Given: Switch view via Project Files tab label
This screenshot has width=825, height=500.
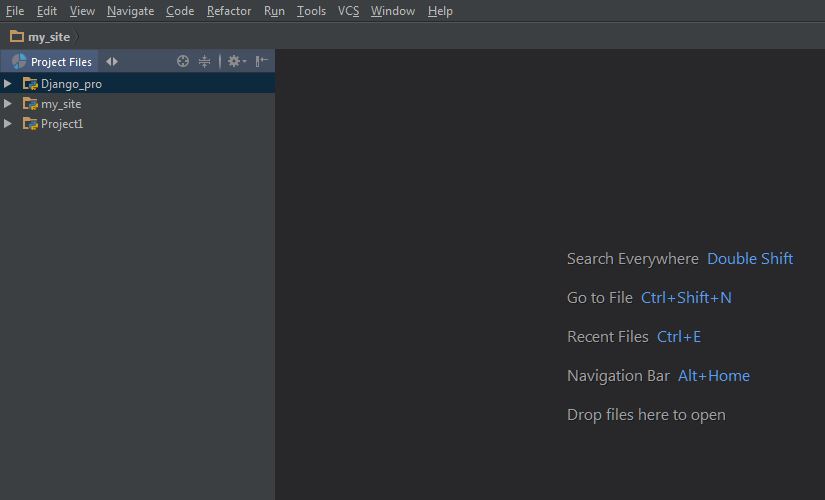Looking at the screenshot, I should pyautogui.click(x=61, y=62).
